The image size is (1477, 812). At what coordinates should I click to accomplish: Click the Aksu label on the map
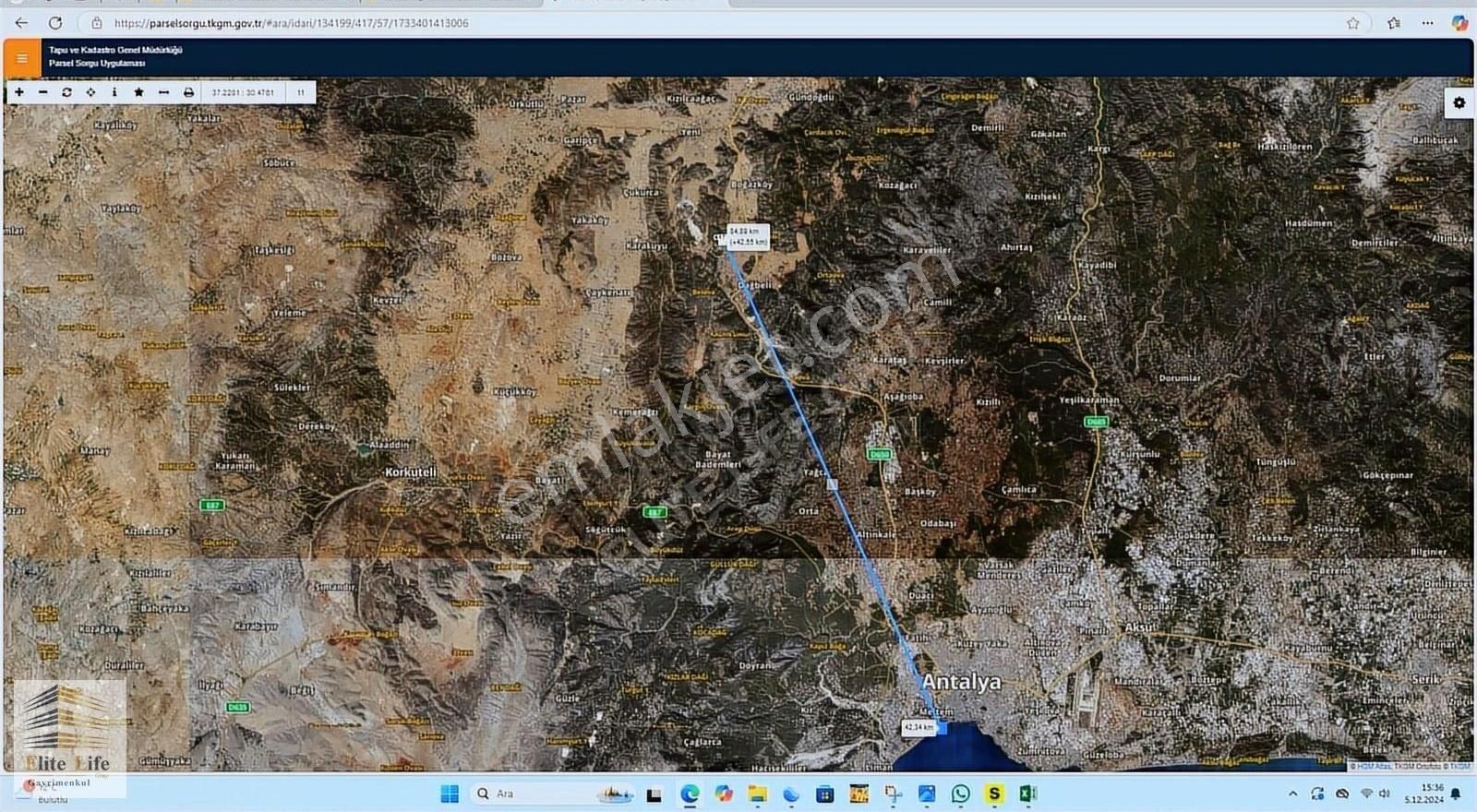point(1139,627)
